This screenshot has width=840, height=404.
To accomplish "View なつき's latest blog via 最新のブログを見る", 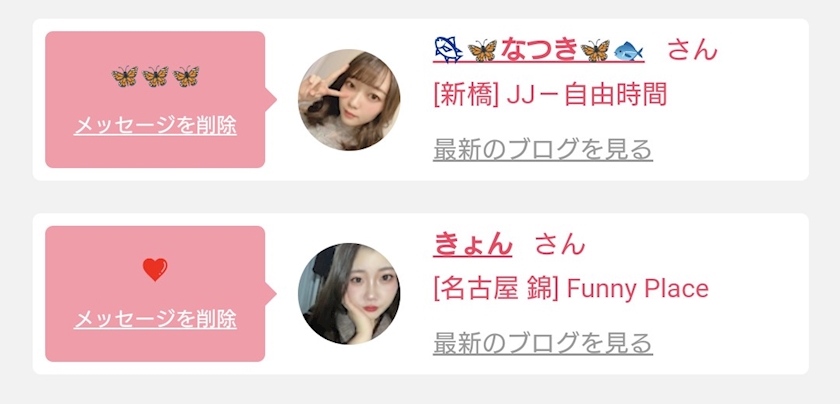I will coord(543,149).
